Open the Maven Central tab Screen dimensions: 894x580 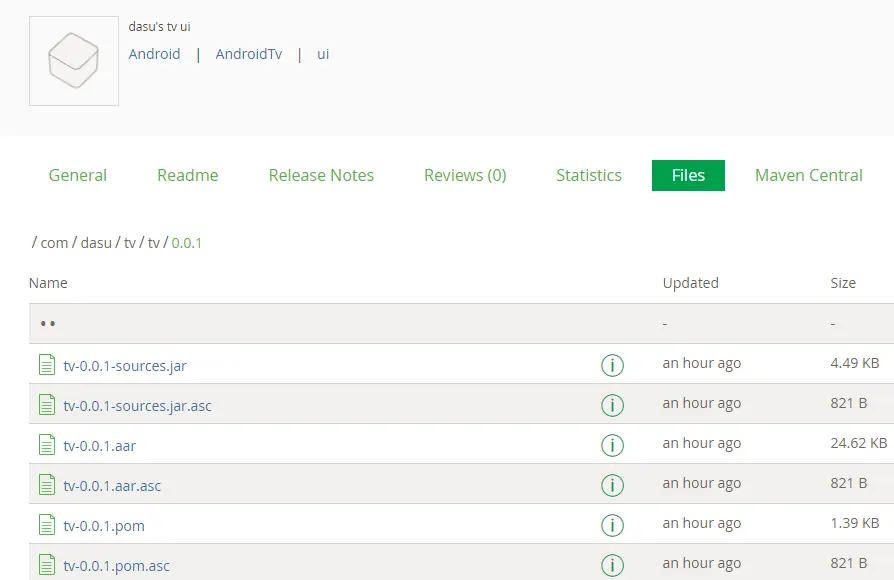pos(808,175)
